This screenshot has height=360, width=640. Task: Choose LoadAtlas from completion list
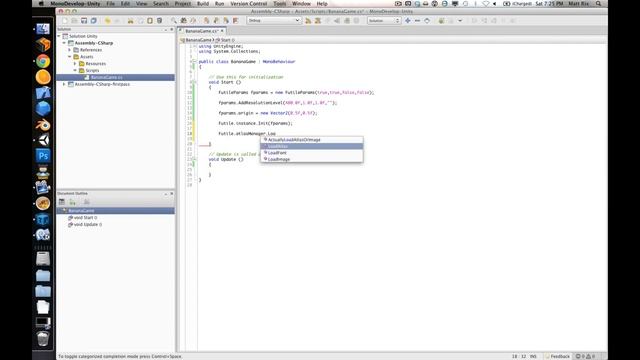pyautogui.click(x=312, y=146)
